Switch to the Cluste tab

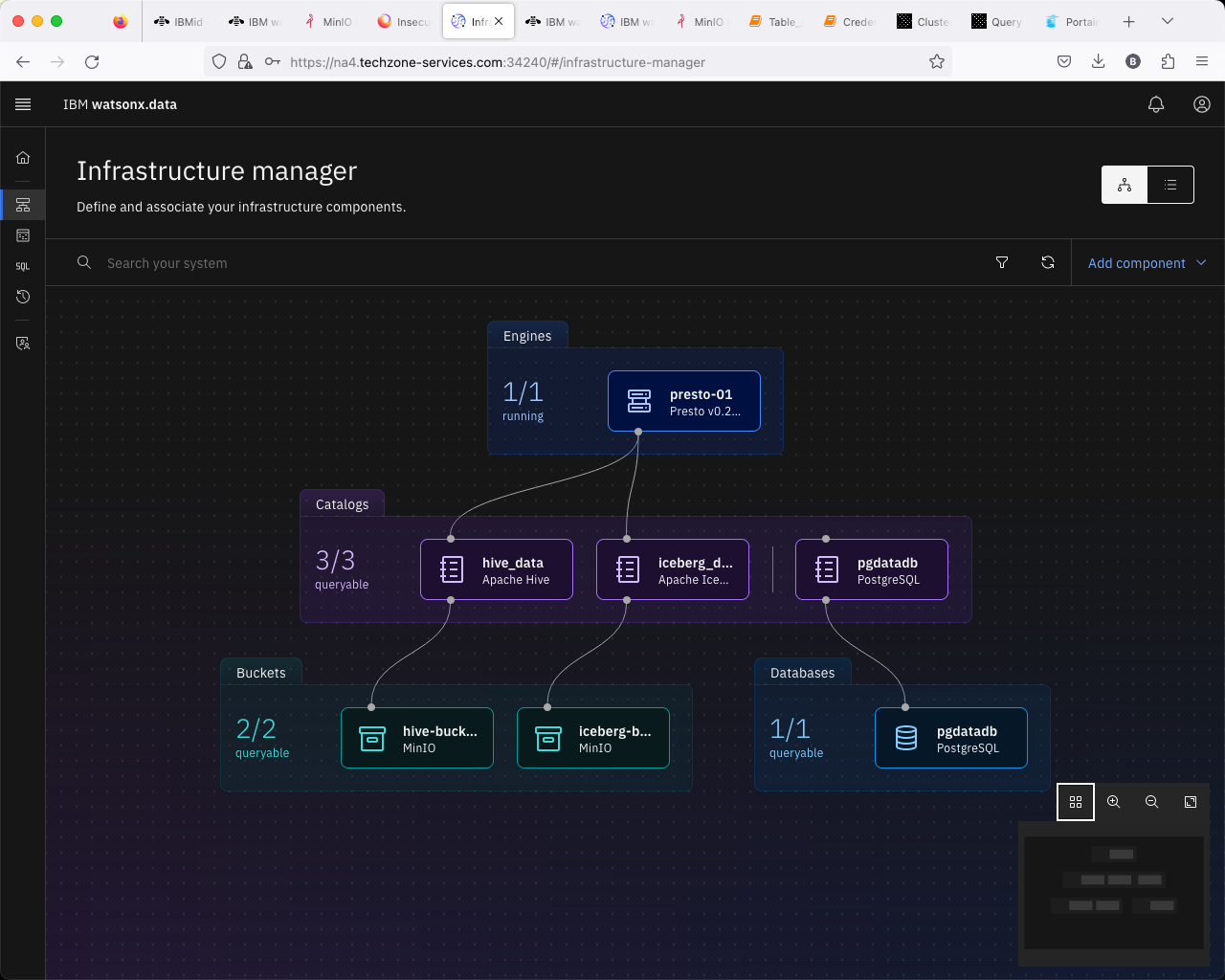[924, 21]
